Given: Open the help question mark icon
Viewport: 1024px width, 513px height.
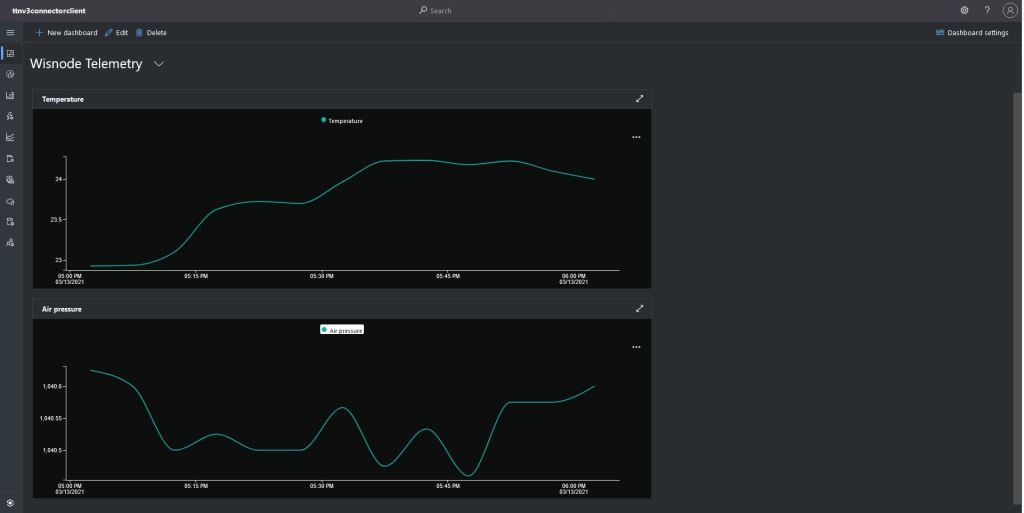Looking at the screenshot, I should (987, 10).
